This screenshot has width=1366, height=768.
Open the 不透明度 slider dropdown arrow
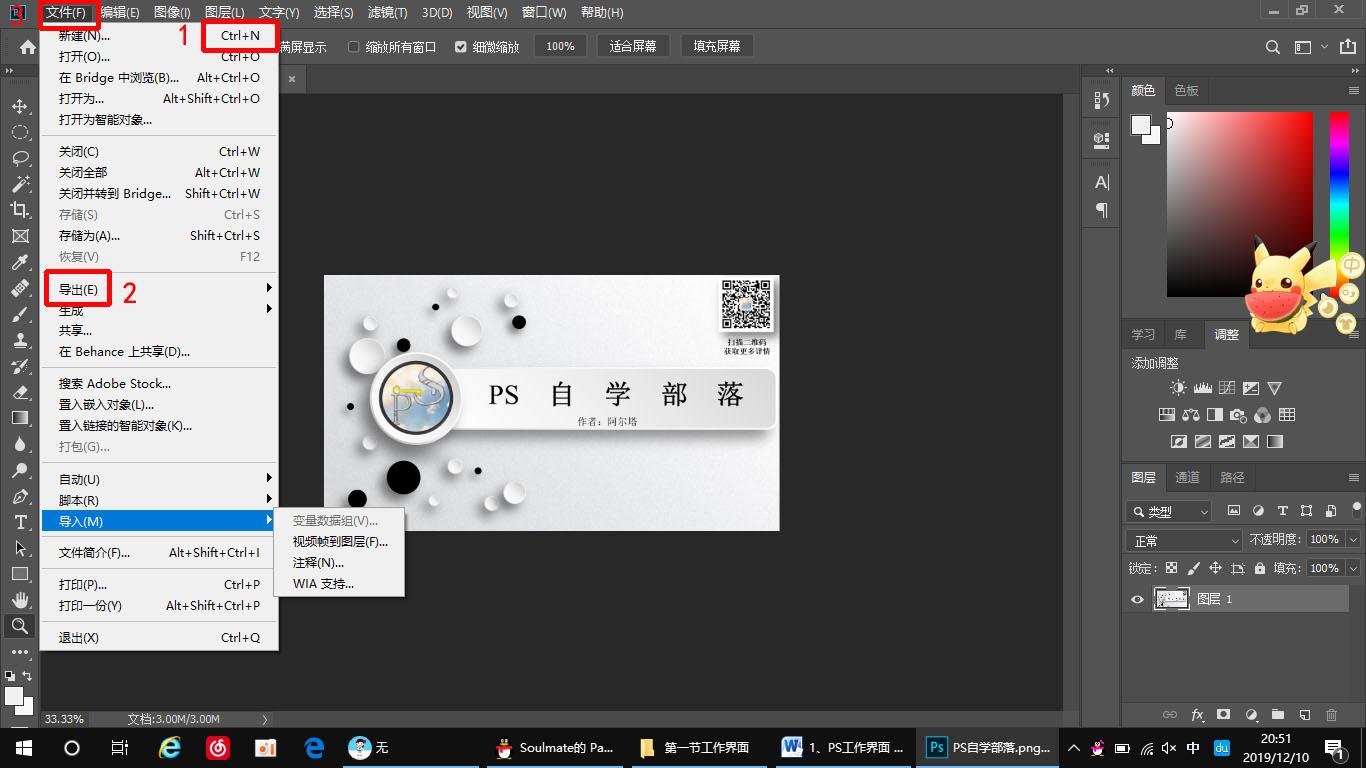tap(1353, 540)
